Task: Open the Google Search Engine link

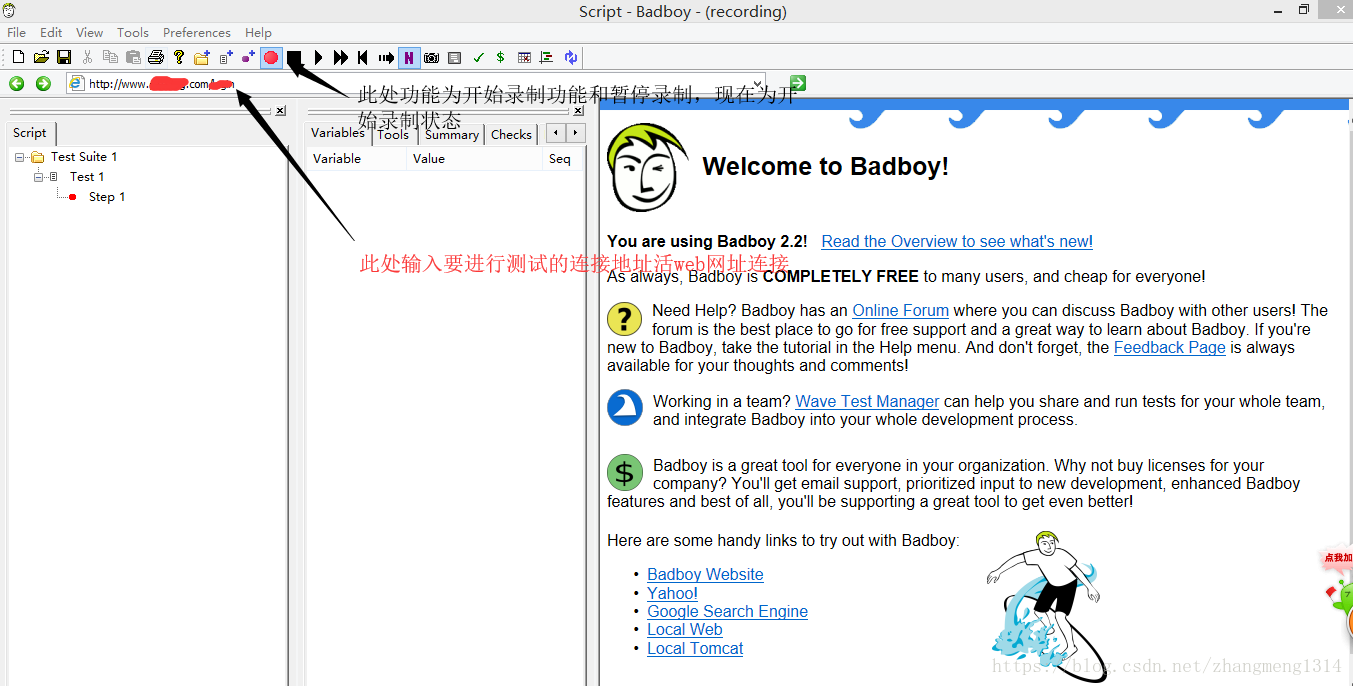Action: click(727, 611)
